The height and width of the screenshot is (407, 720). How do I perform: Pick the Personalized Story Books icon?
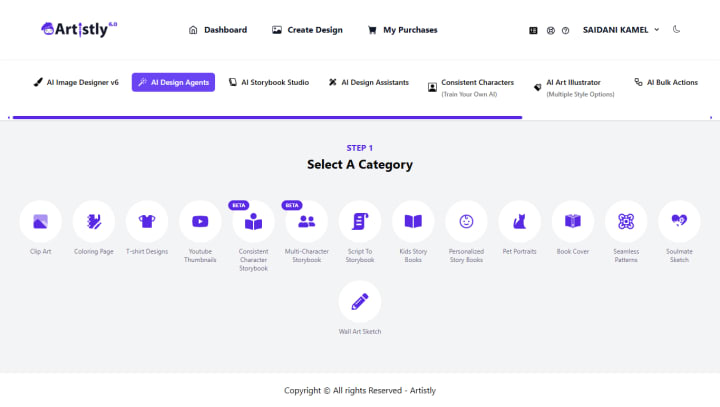(x=467, y=221)
